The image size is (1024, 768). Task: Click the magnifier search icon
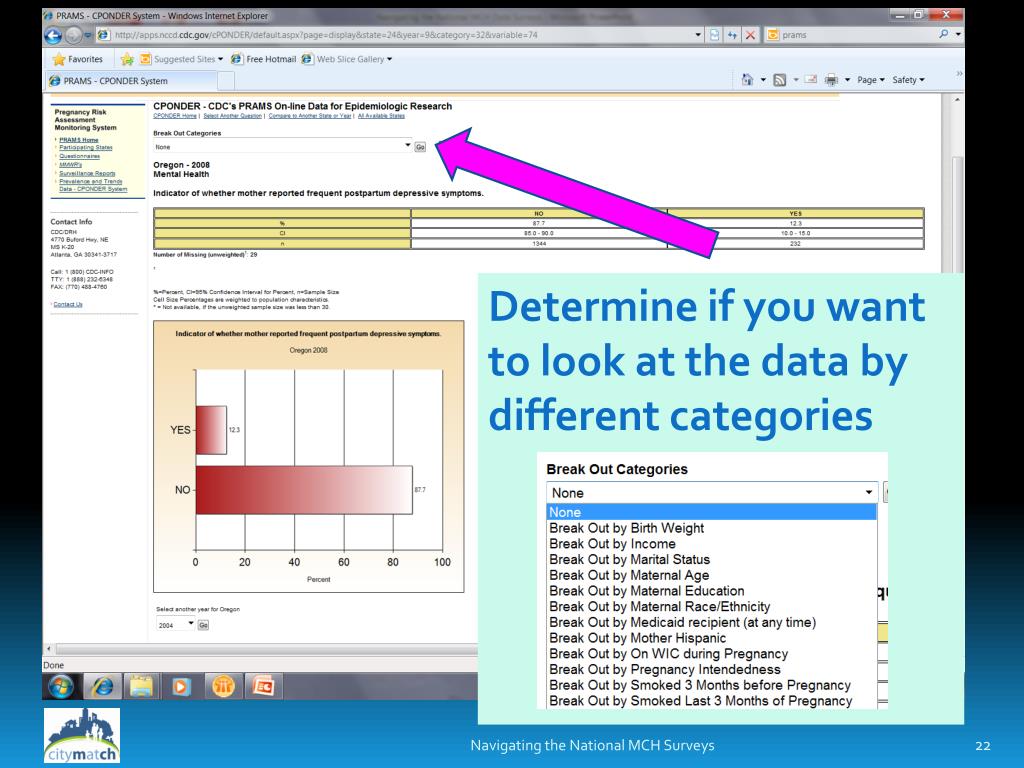(944, 34)
